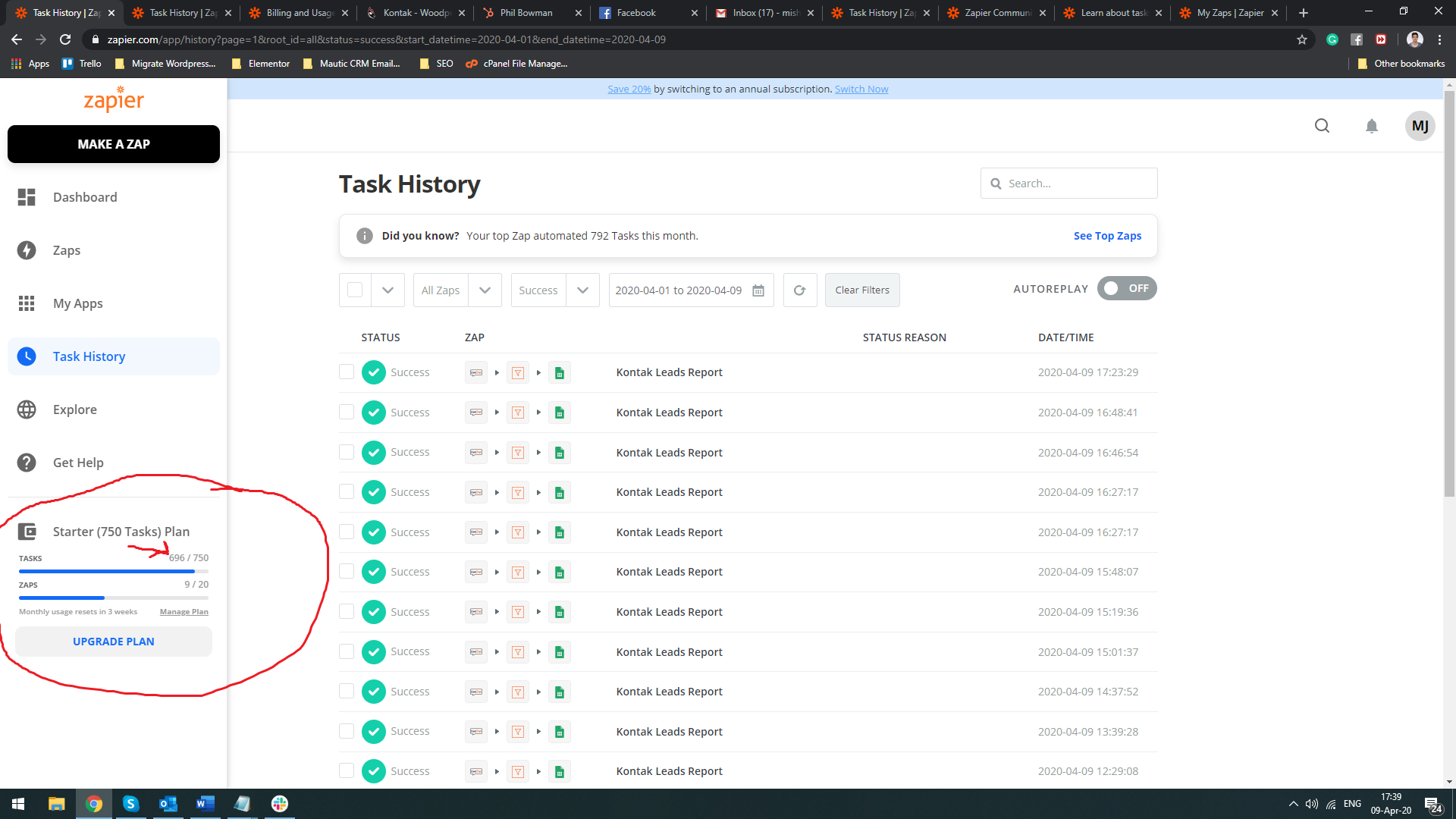Open the notifications bell

coord(1371,126)
